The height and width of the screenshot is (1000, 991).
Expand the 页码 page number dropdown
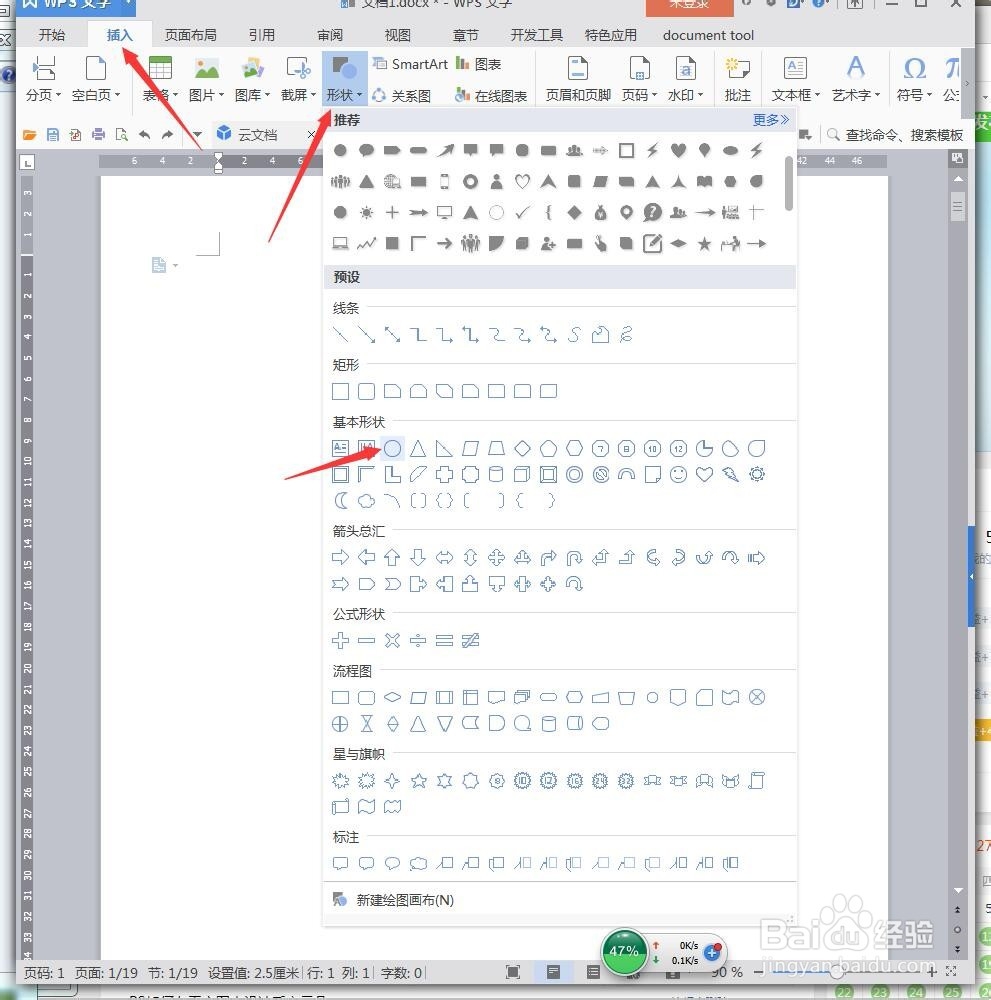[x=640, y=95]
